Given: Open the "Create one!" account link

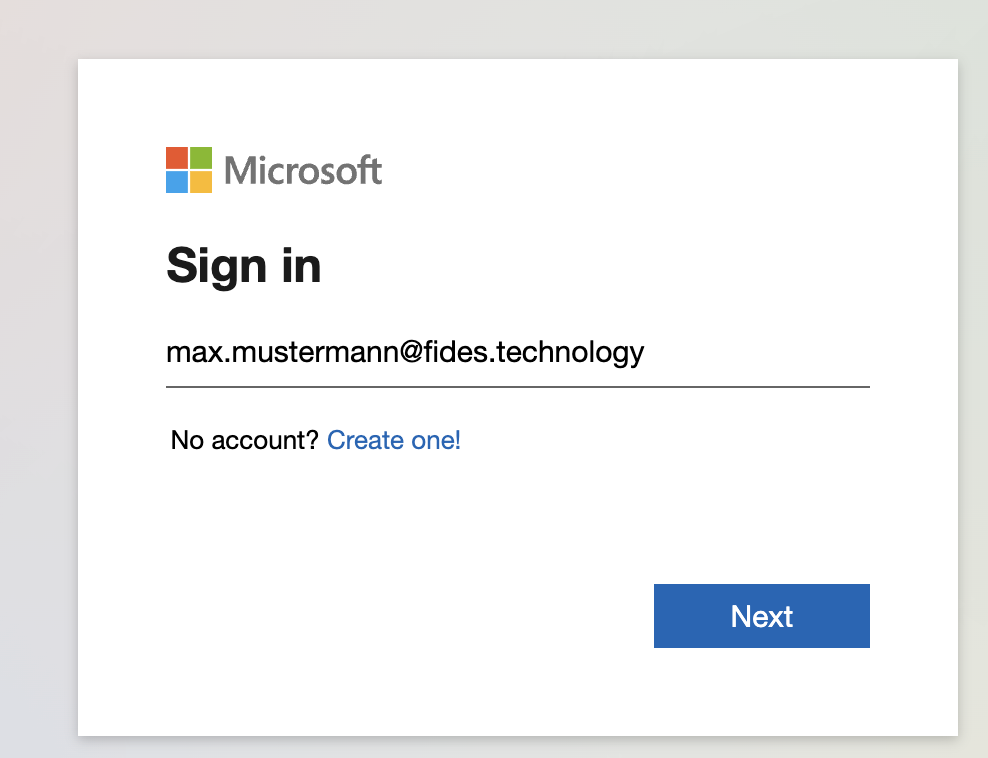Looking at the screenshot, I should coord(394,440).
